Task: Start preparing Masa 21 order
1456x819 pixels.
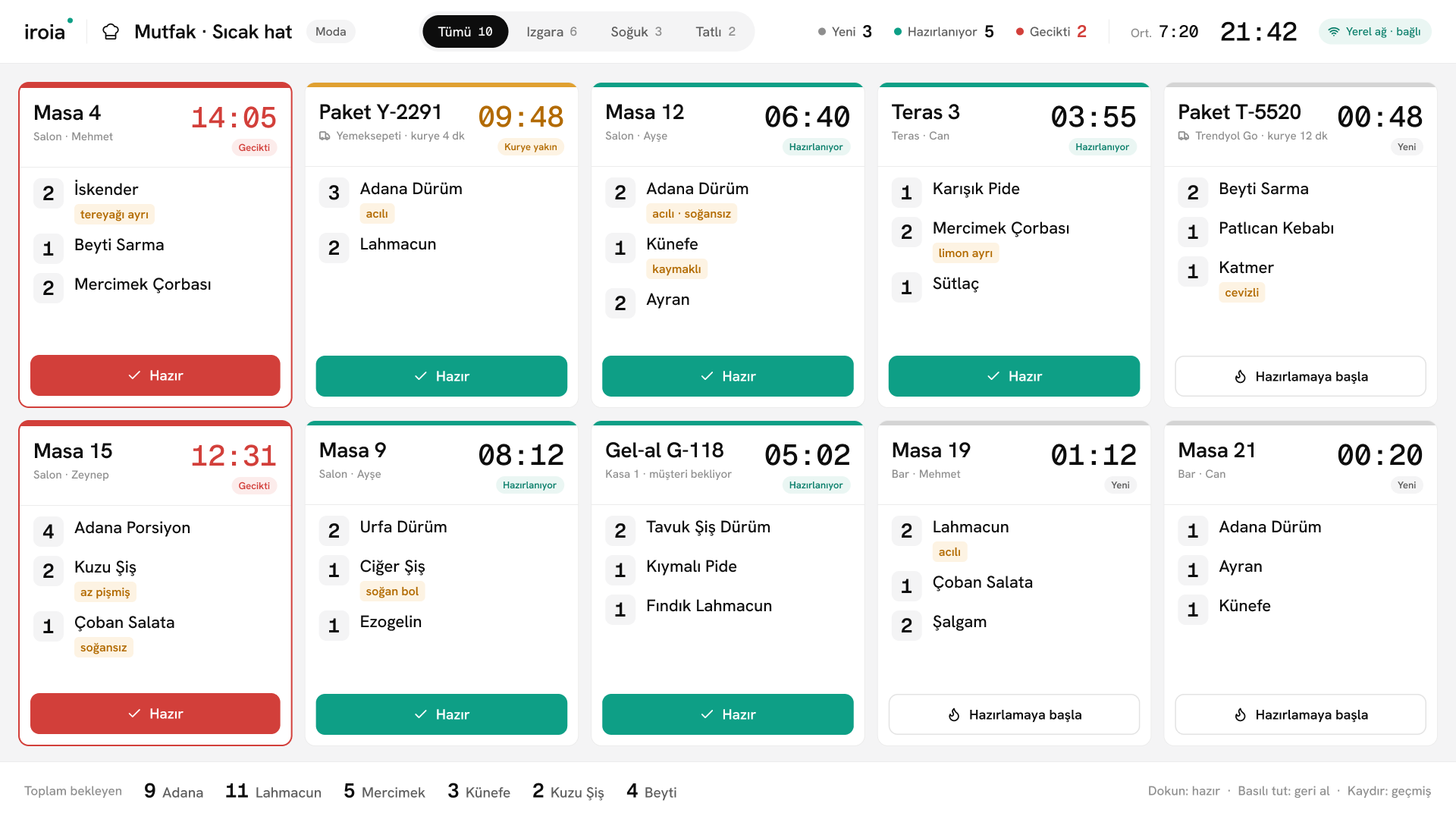Action: tap(1301, 714)
